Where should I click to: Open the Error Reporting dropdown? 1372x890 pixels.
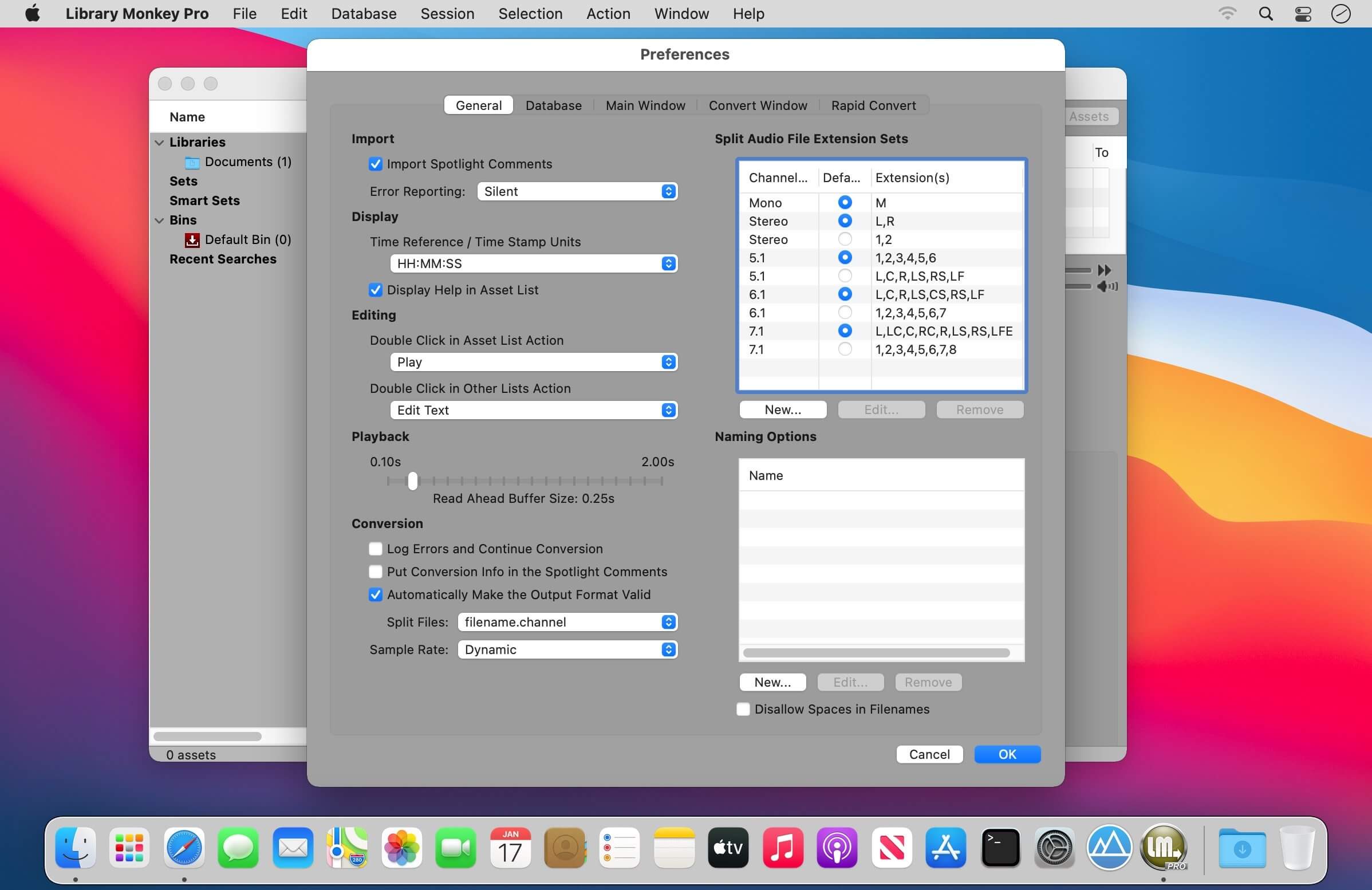(577, 191)
